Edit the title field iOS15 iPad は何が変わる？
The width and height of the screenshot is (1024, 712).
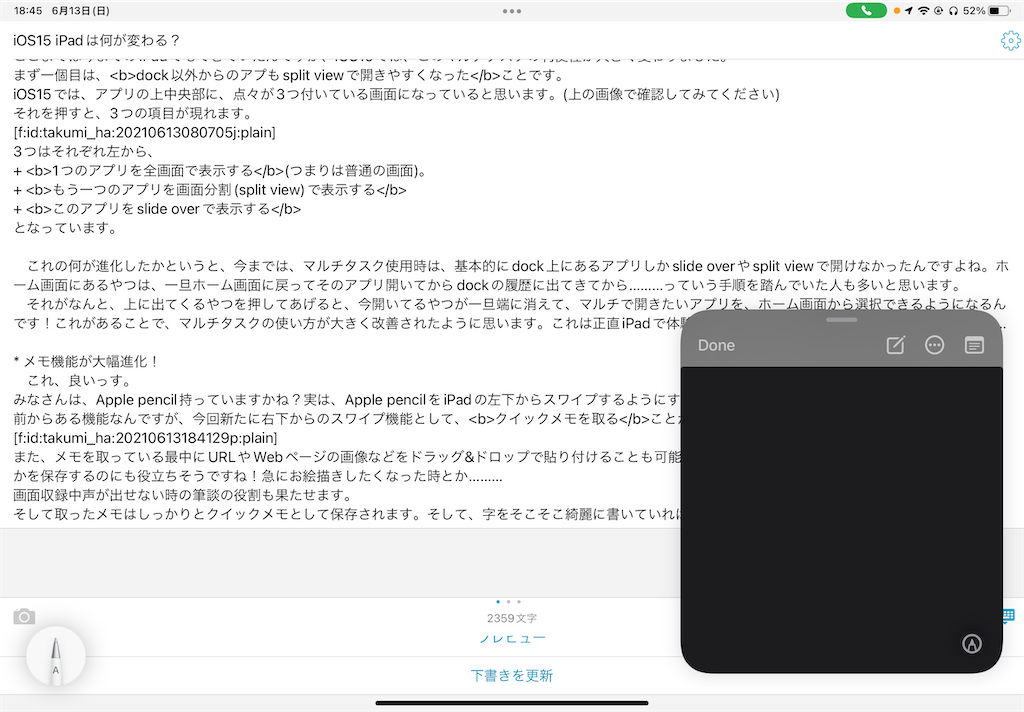point(96,40)
